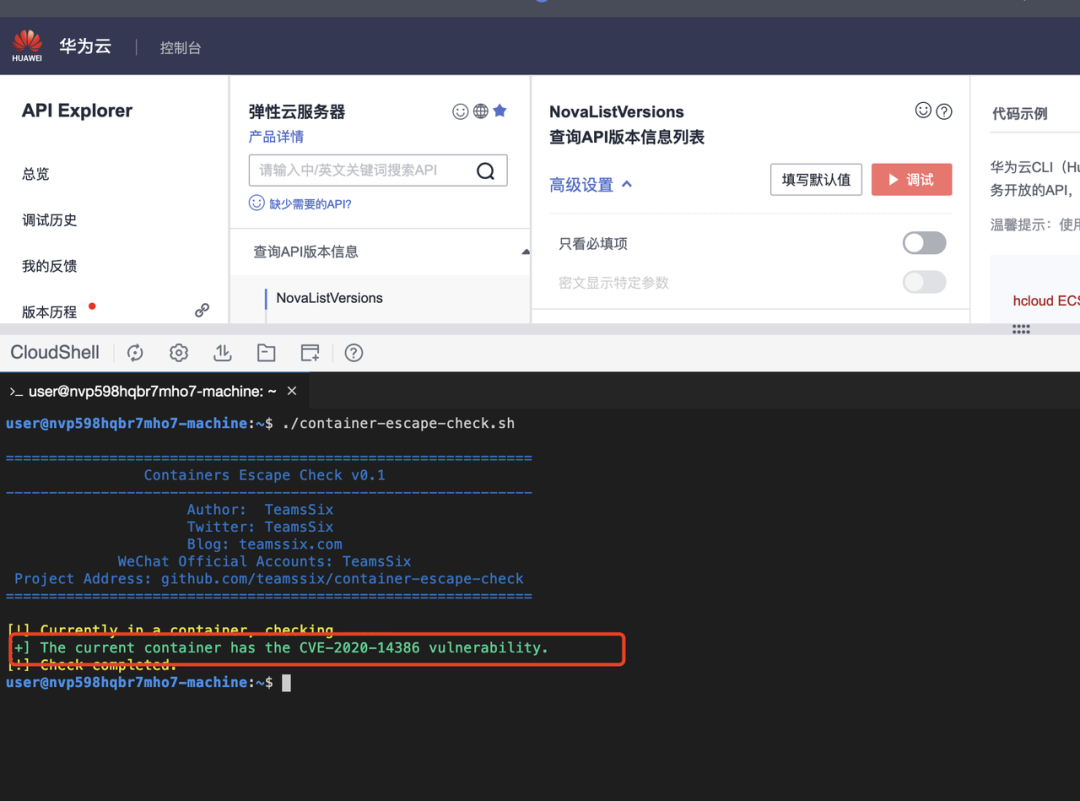Image resolution: width=1080 pixels, height=801 pixels.
Task: Click github.com/teamssix/container-escape-check text in terminal
Action: click(342, 579)
